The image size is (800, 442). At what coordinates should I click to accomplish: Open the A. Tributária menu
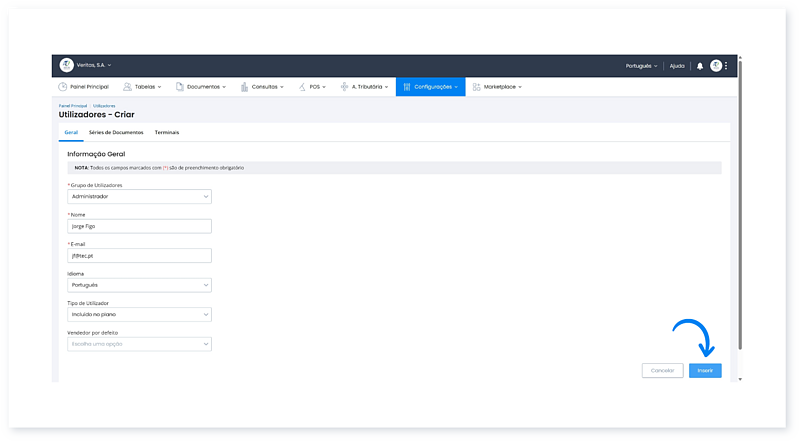point(364,87)
